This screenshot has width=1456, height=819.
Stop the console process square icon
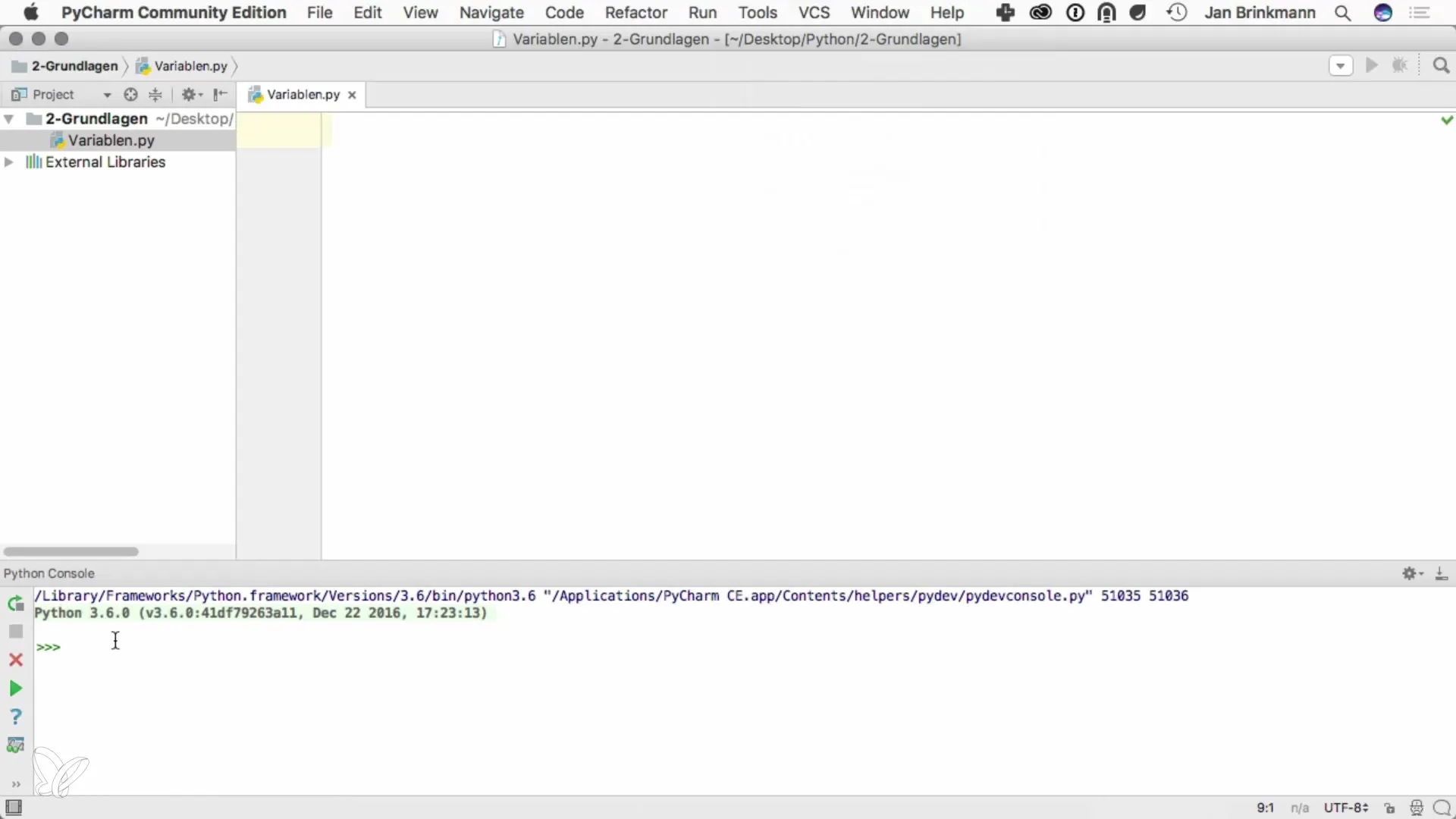[15, 632]
